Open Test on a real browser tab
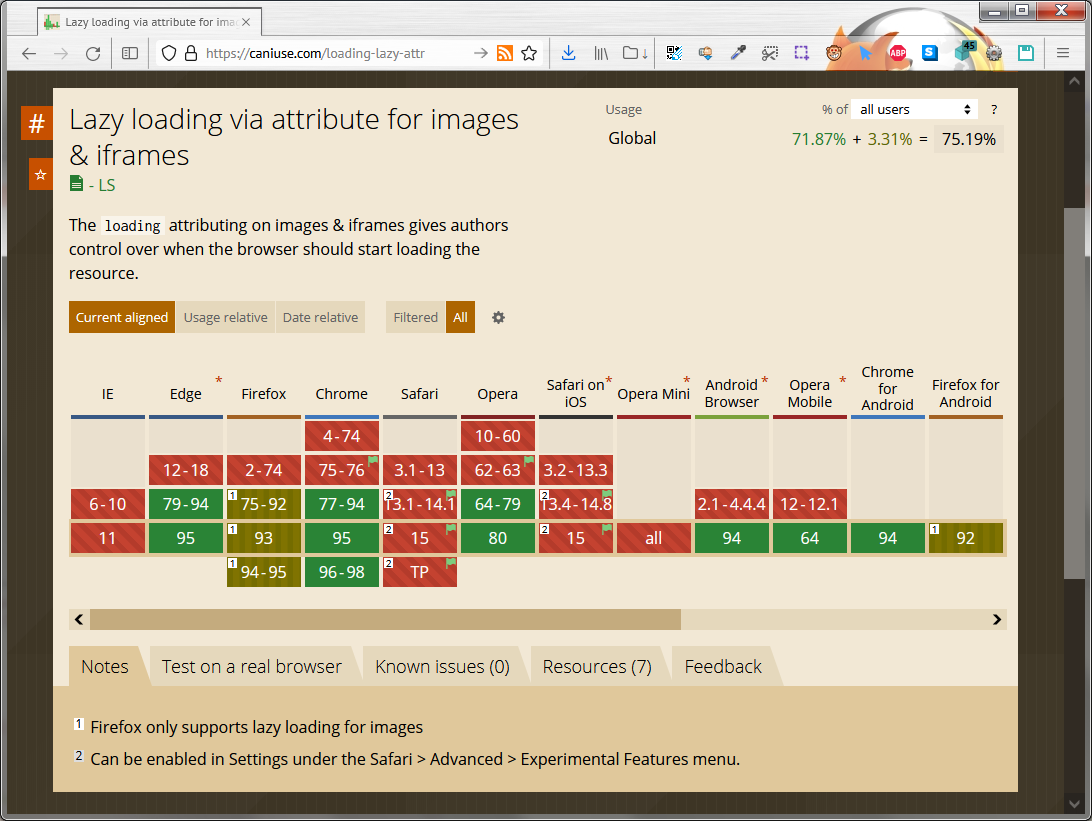The height and width of the screenshot is (821, 1092). [x=251, y=666]
